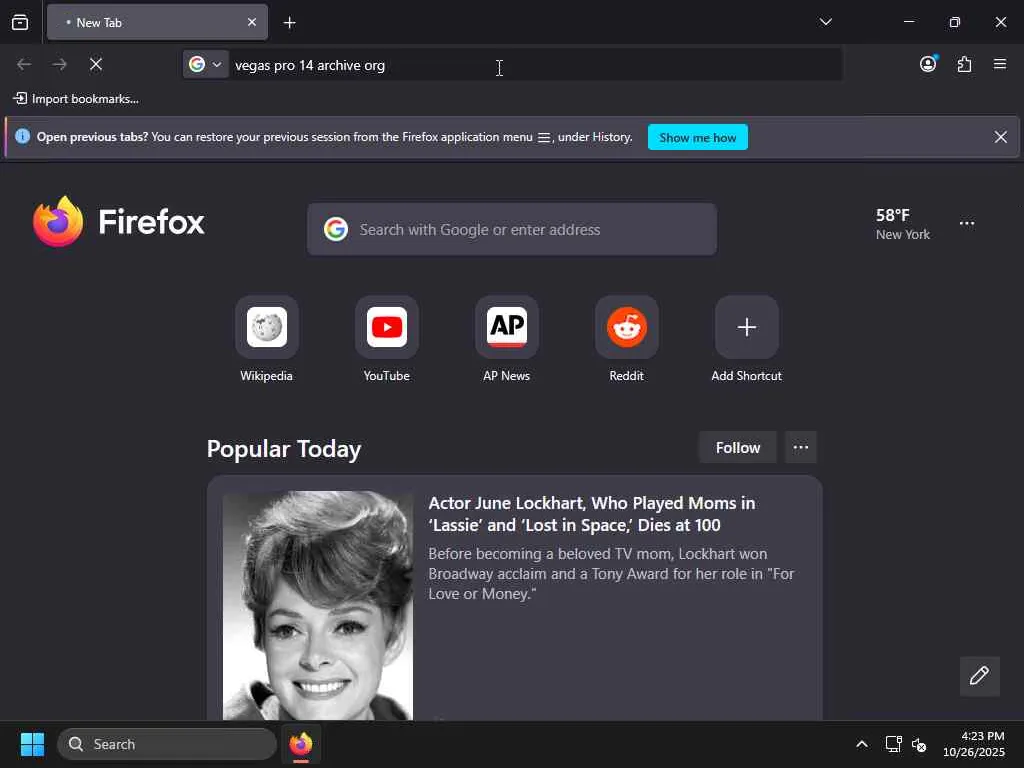Open Popular Today more options menu
The width and height of the screenshot is (1024, 768).
coord(801,447)
